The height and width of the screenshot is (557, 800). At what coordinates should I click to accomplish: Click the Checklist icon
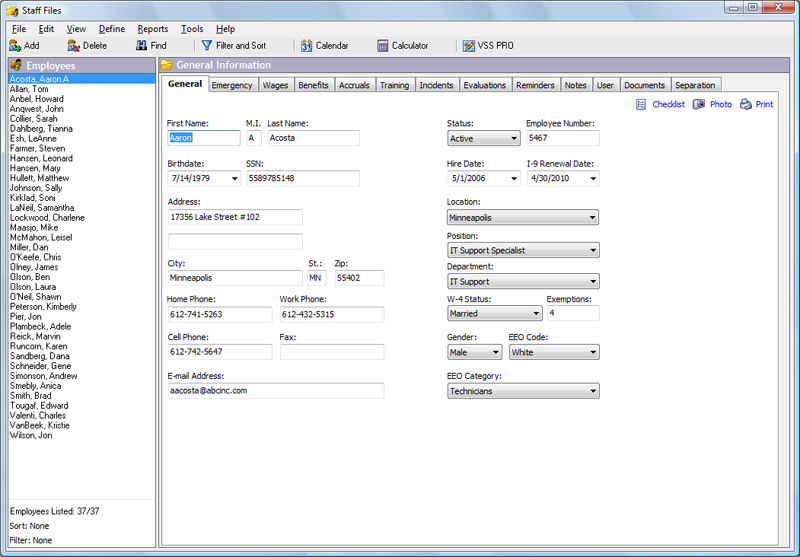(x=641, y=104)
